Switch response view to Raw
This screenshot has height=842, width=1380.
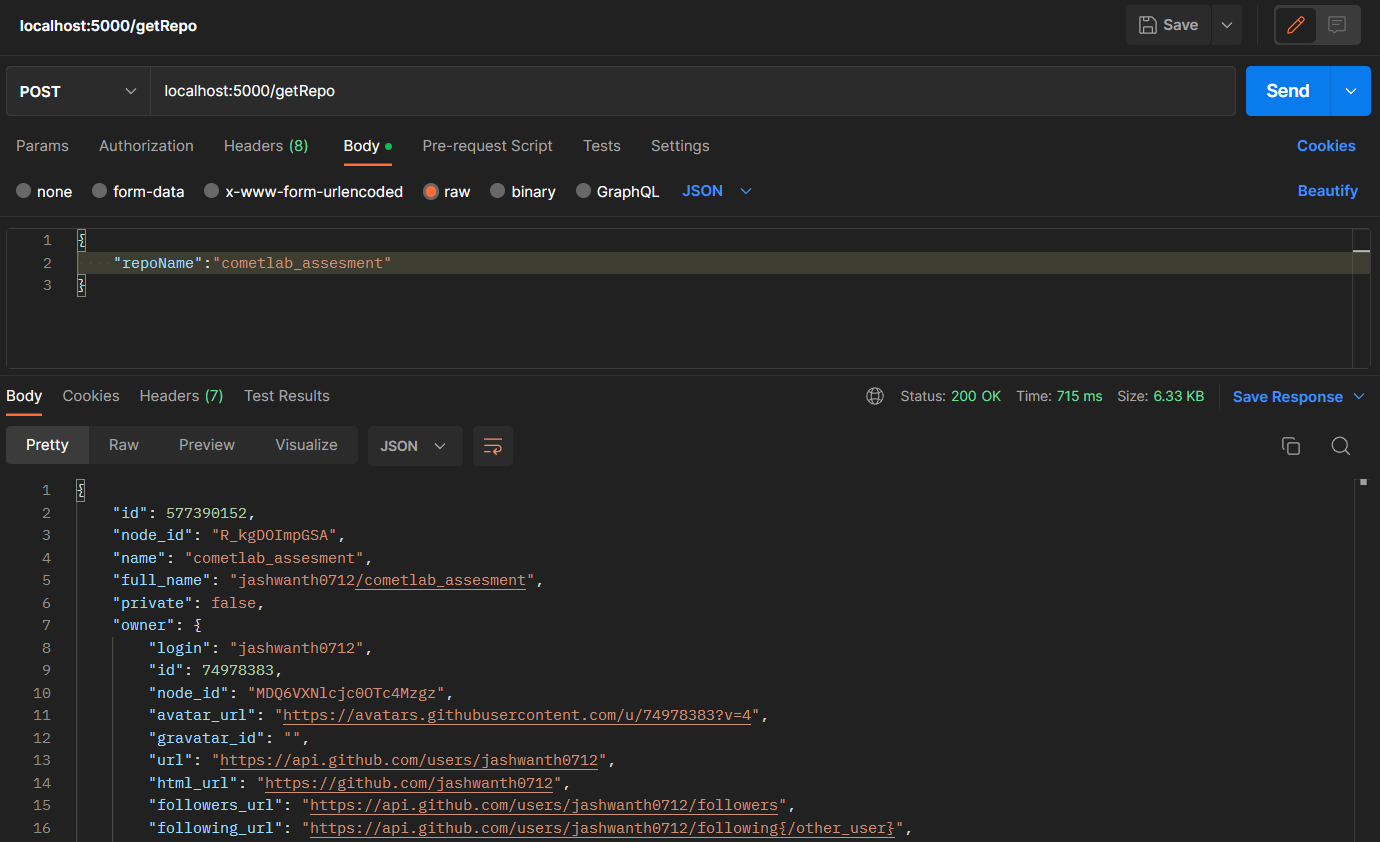pos(124,445)
